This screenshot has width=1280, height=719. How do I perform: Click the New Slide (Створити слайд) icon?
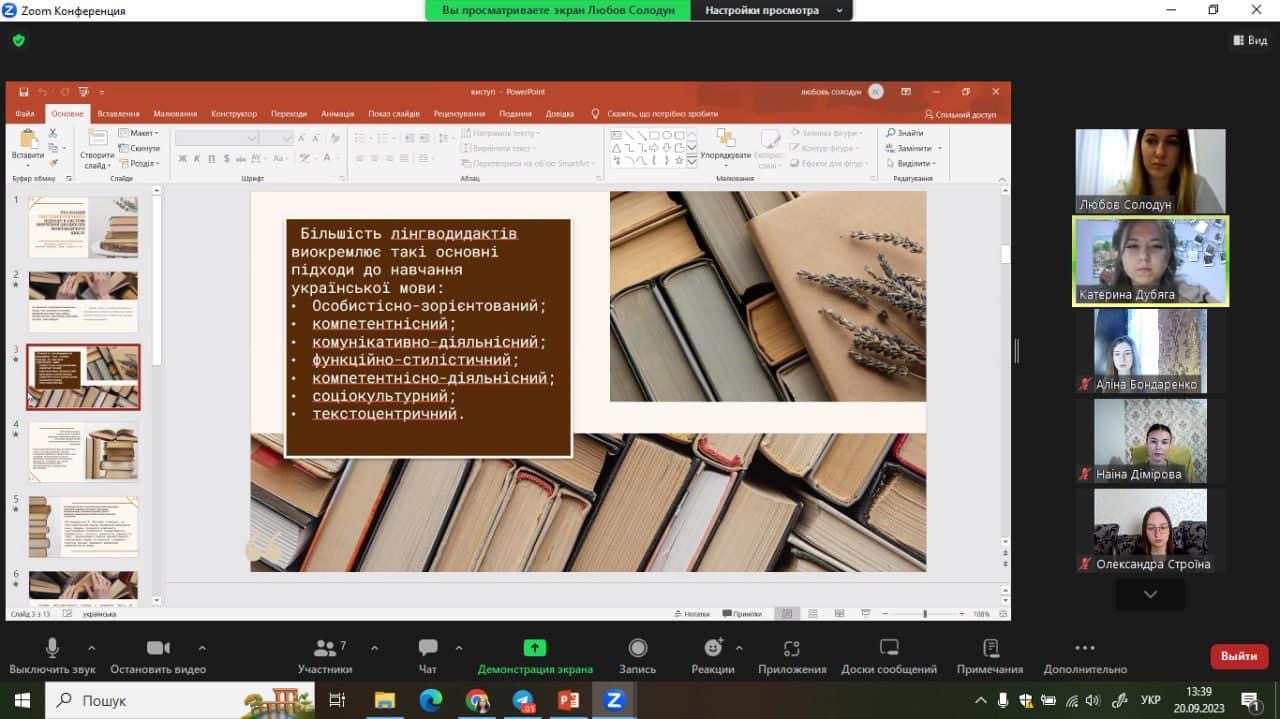(x=97, y=138)
